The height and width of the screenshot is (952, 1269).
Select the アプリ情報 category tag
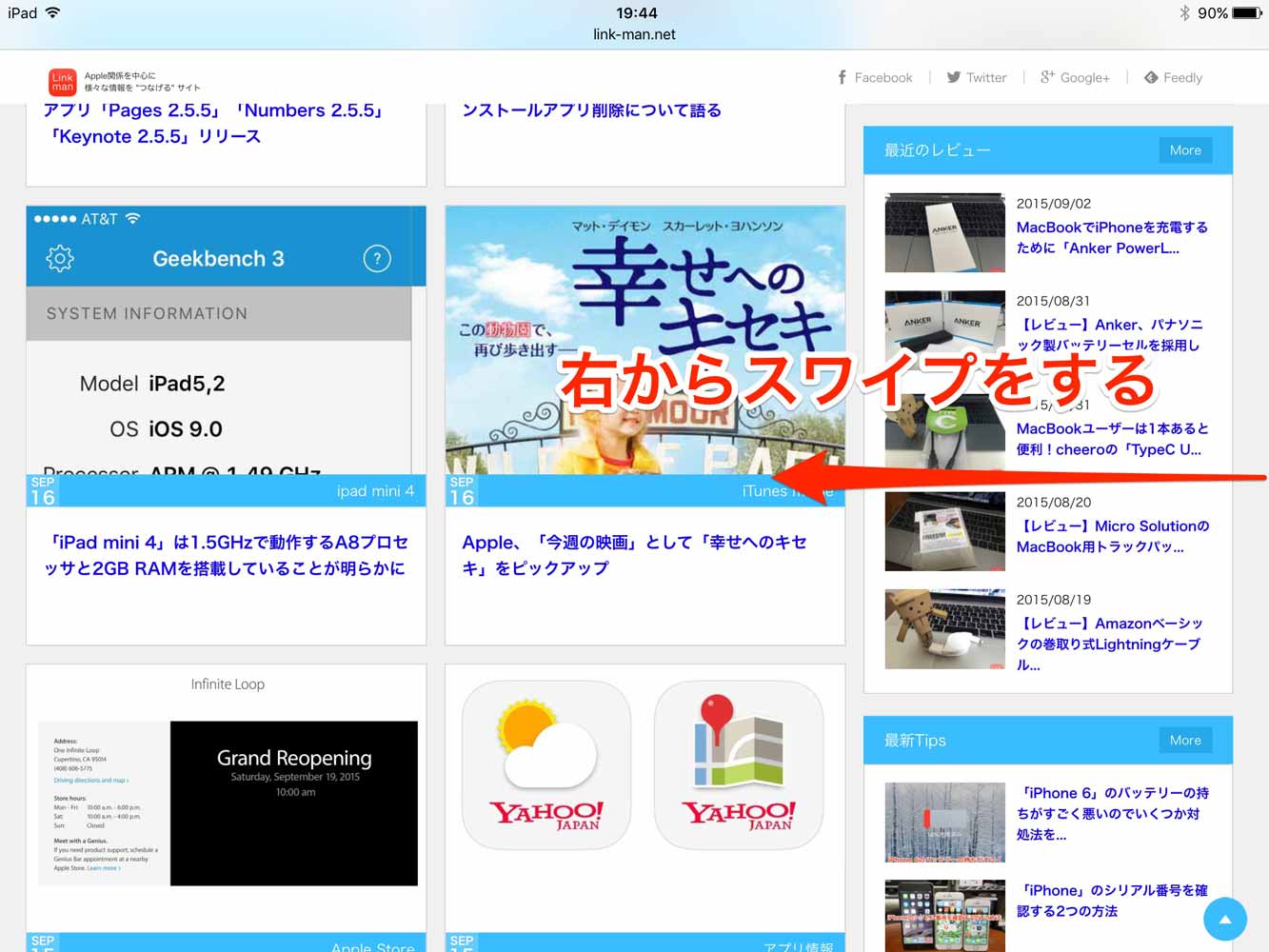[799, 946]
